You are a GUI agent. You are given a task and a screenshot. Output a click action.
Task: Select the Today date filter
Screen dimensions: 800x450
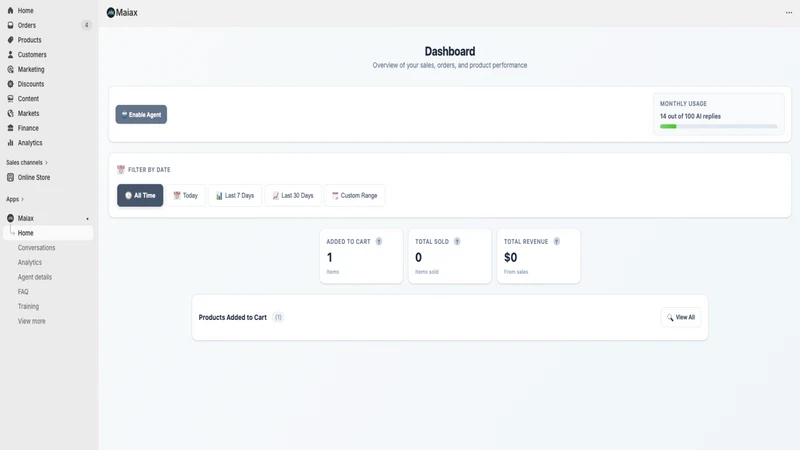[186, 195]
